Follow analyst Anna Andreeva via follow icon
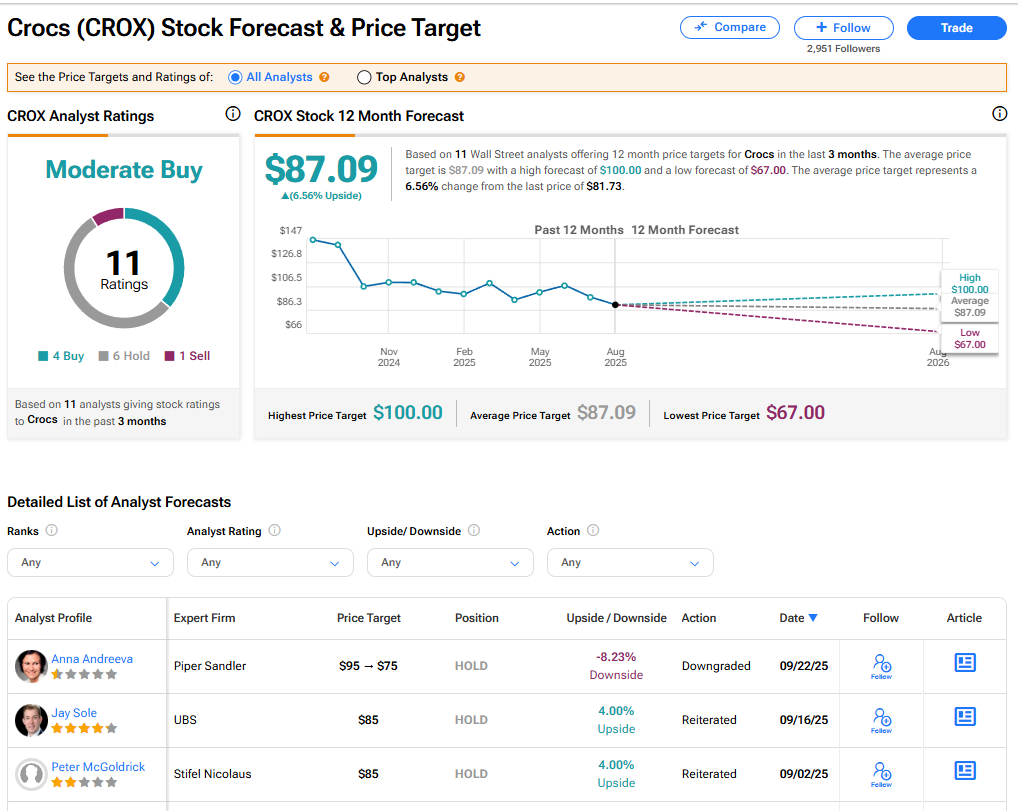The height and width of the screenshot is (811, 1018). (881, 666)
